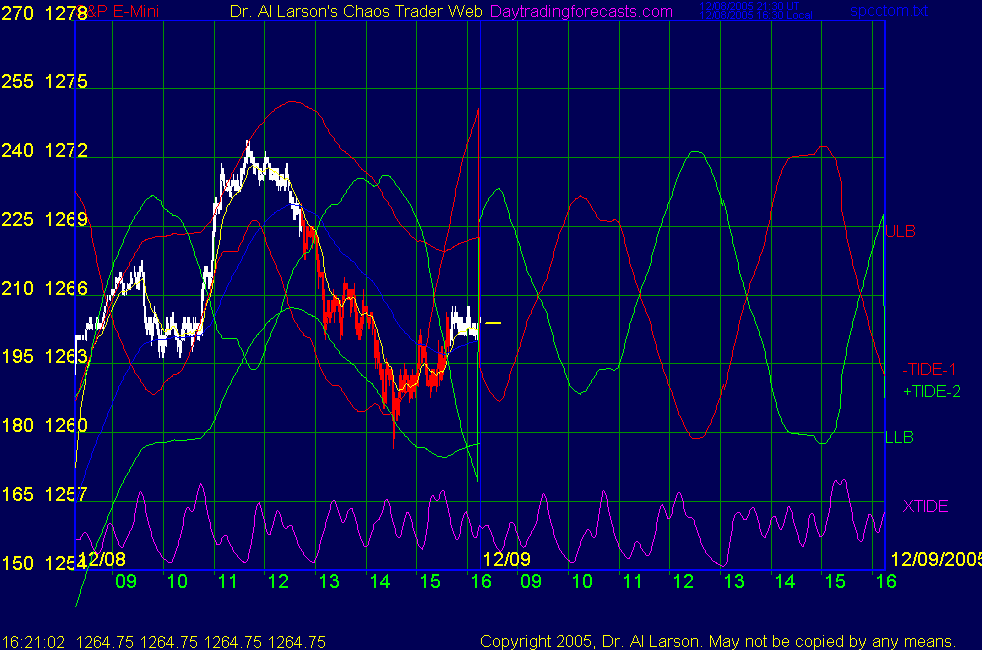Click the +TIDE-2 legend label
982x650 pixels.
[929, 390]
